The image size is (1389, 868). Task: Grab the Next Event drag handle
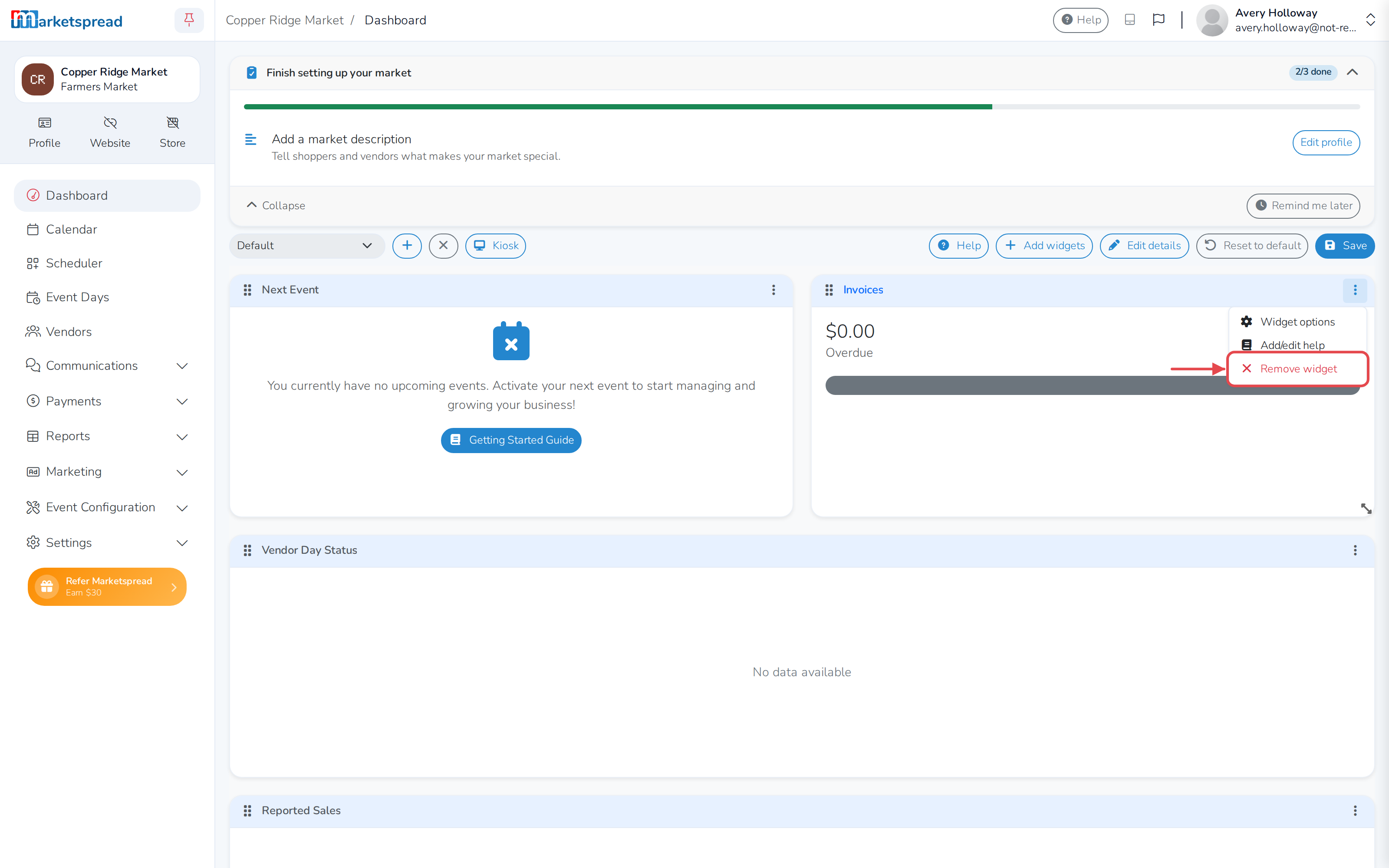(x=247, y=290)
